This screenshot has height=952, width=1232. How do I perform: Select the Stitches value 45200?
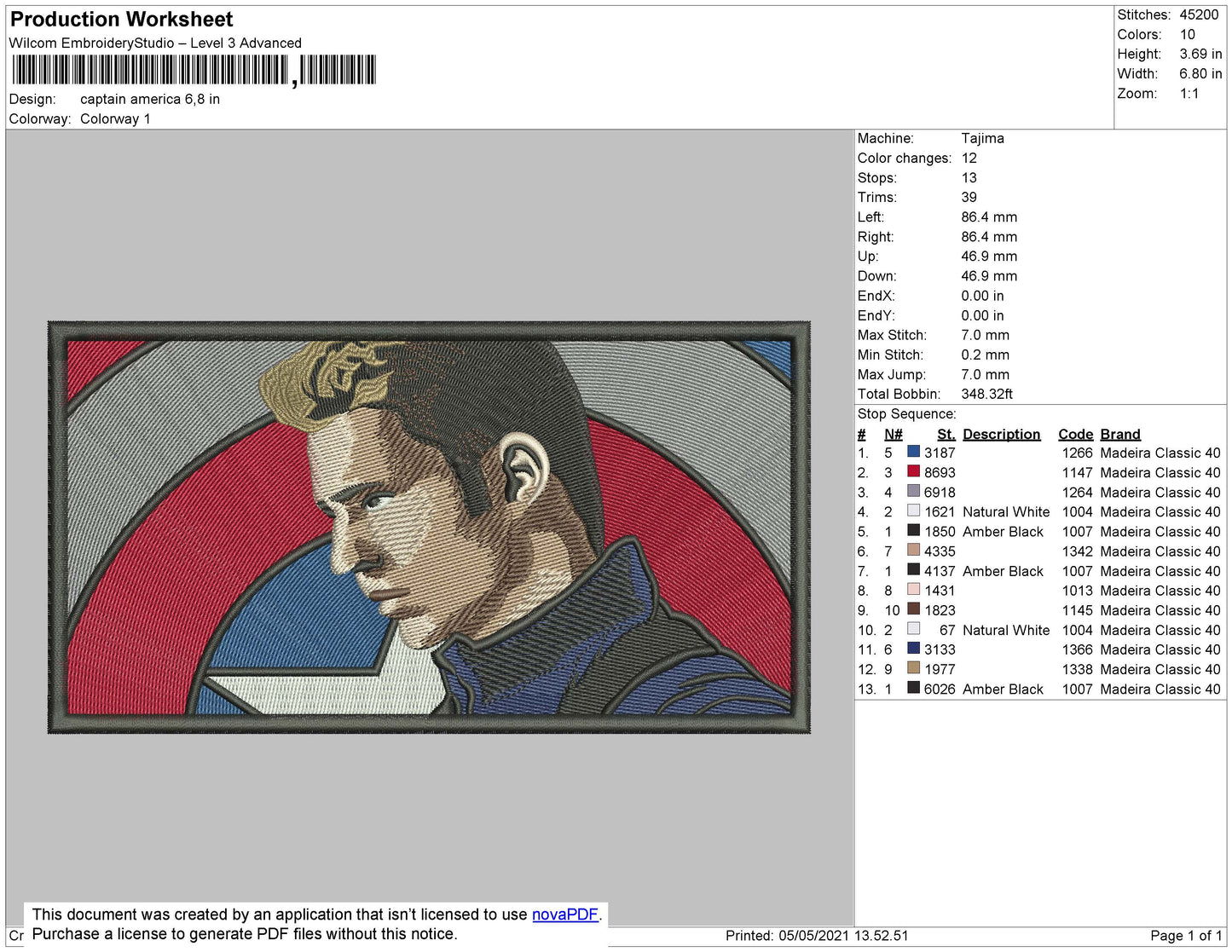click(1199, 14)
